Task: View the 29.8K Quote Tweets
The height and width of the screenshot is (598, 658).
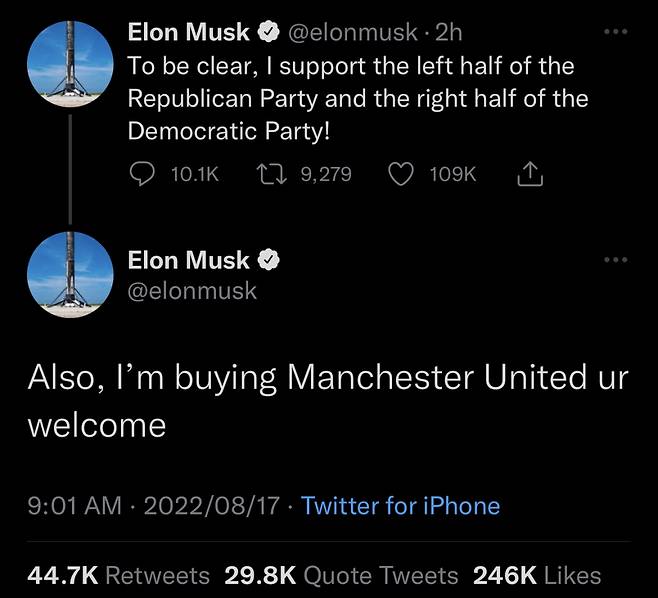Action: tap(341, 575)
